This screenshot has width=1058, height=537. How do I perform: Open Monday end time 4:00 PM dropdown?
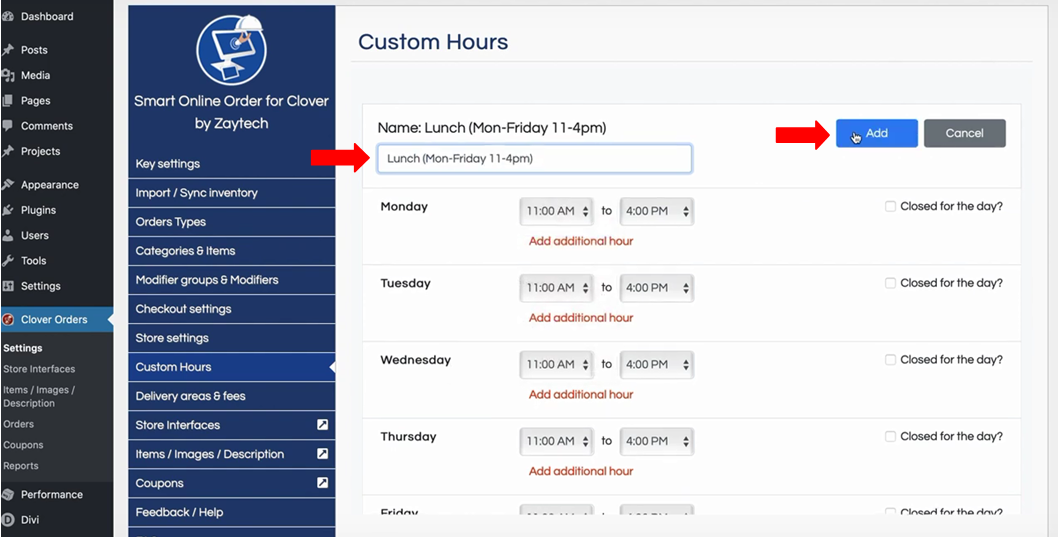pyautogui.click(x=657, y=211)
